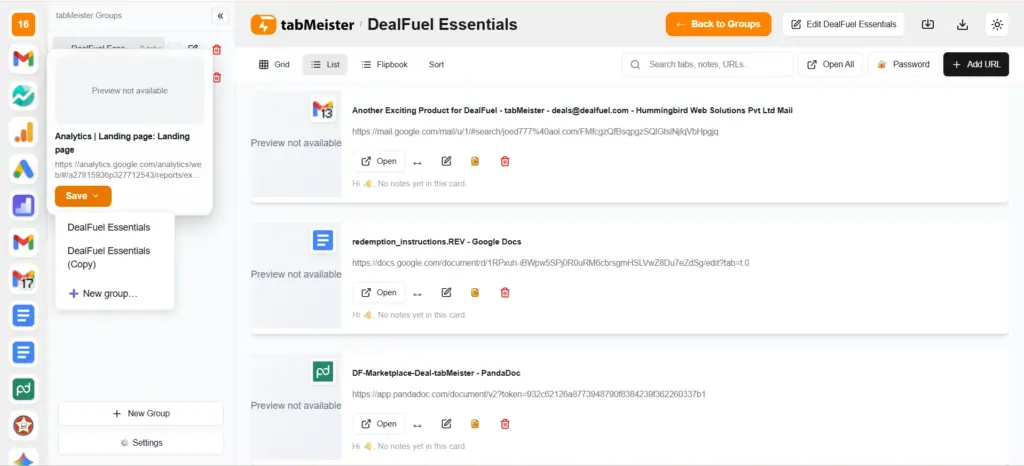Viewport: 1024px width, 466px height.
Task: Open the notes icon on the PandaDoc card
Action: coord(476,423)
